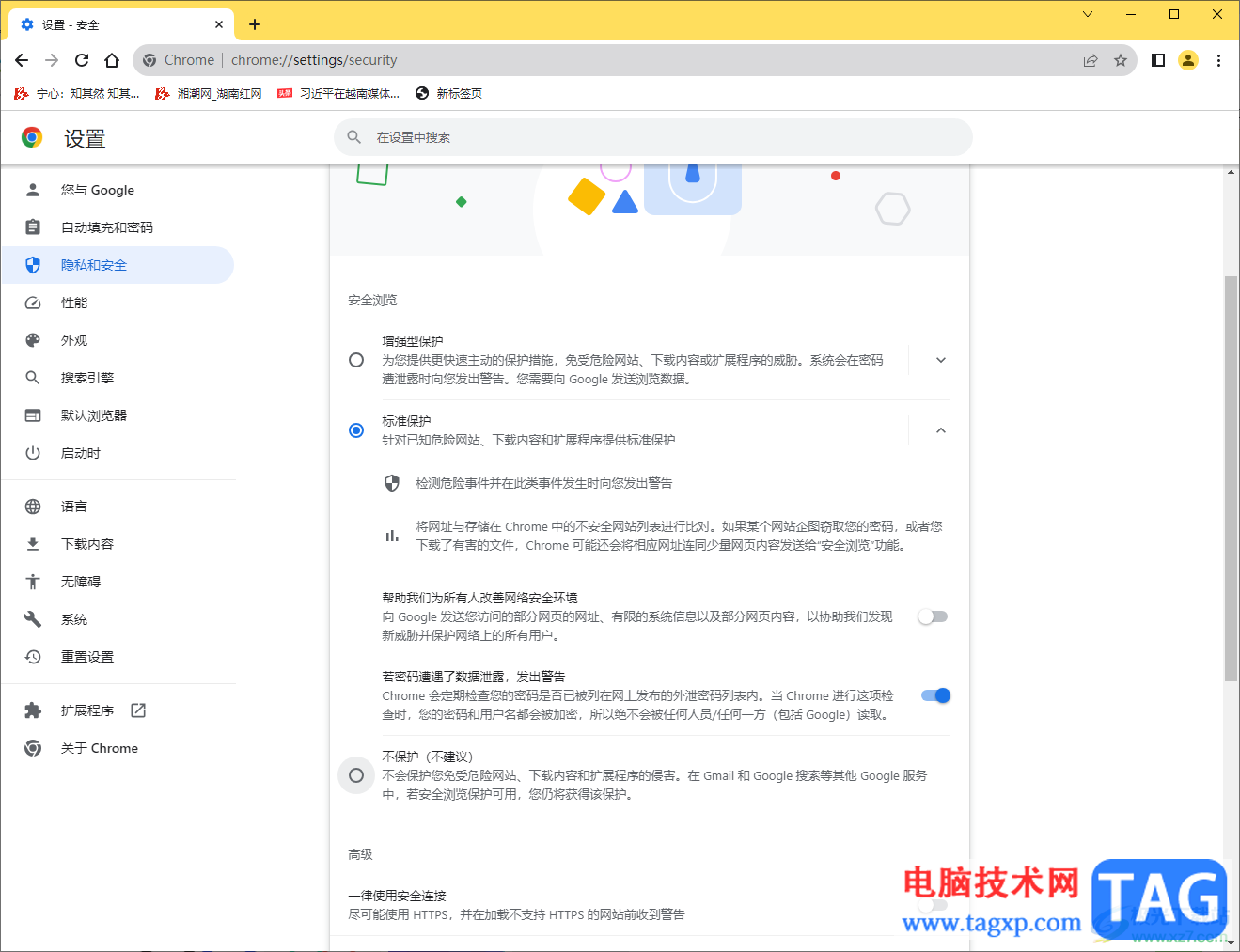1240x952 pixels.
Task: Click the 下载内容 download icon
Action: click(x=33, y=544)
